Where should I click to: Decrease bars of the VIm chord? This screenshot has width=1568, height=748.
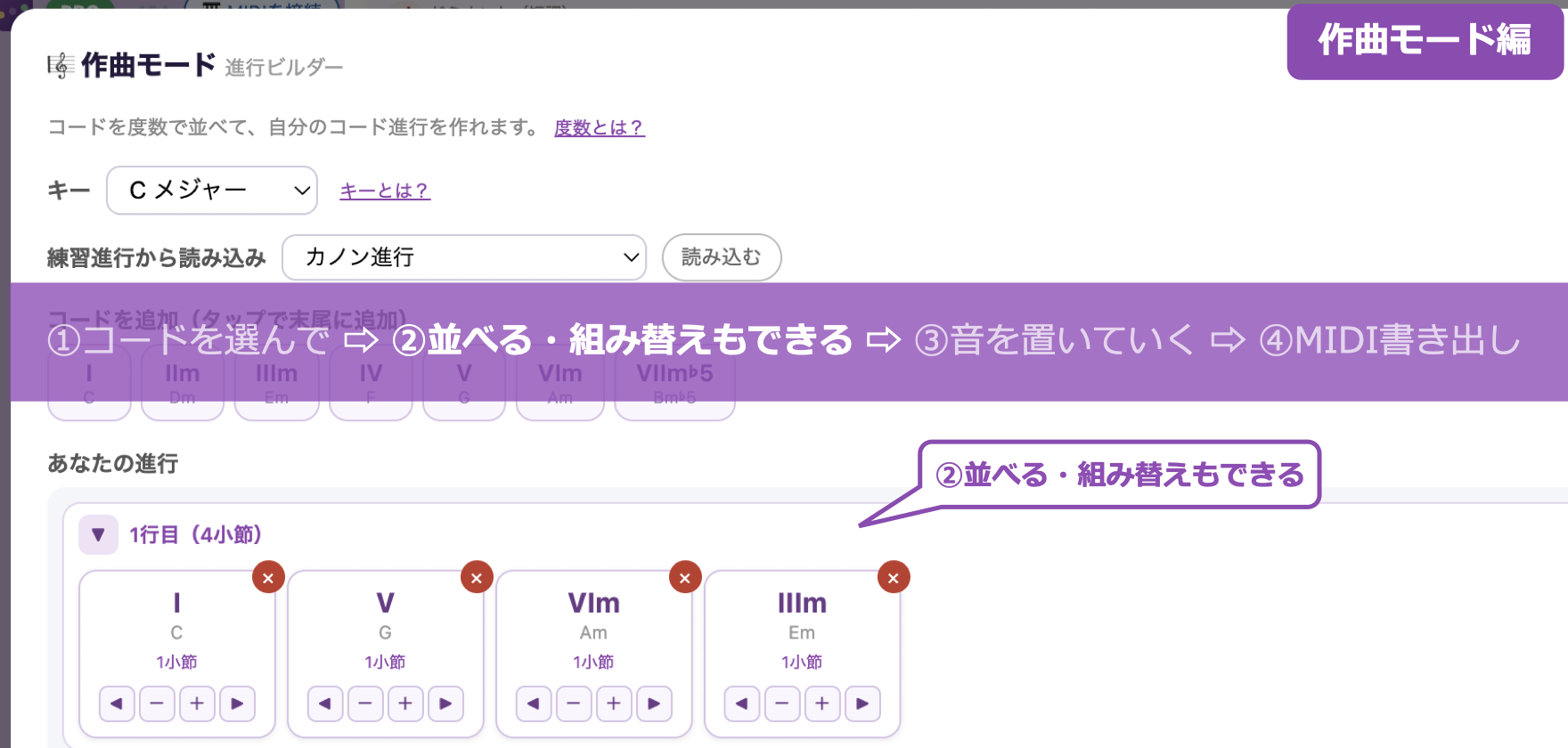pos(574,703)
